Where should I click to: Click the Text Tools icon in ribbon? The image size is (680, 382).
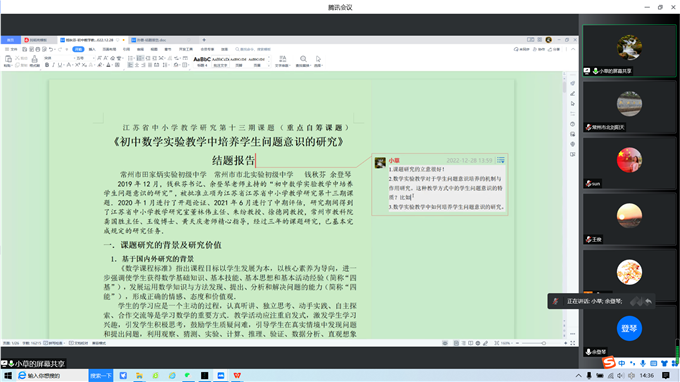(x=282, y=59)
